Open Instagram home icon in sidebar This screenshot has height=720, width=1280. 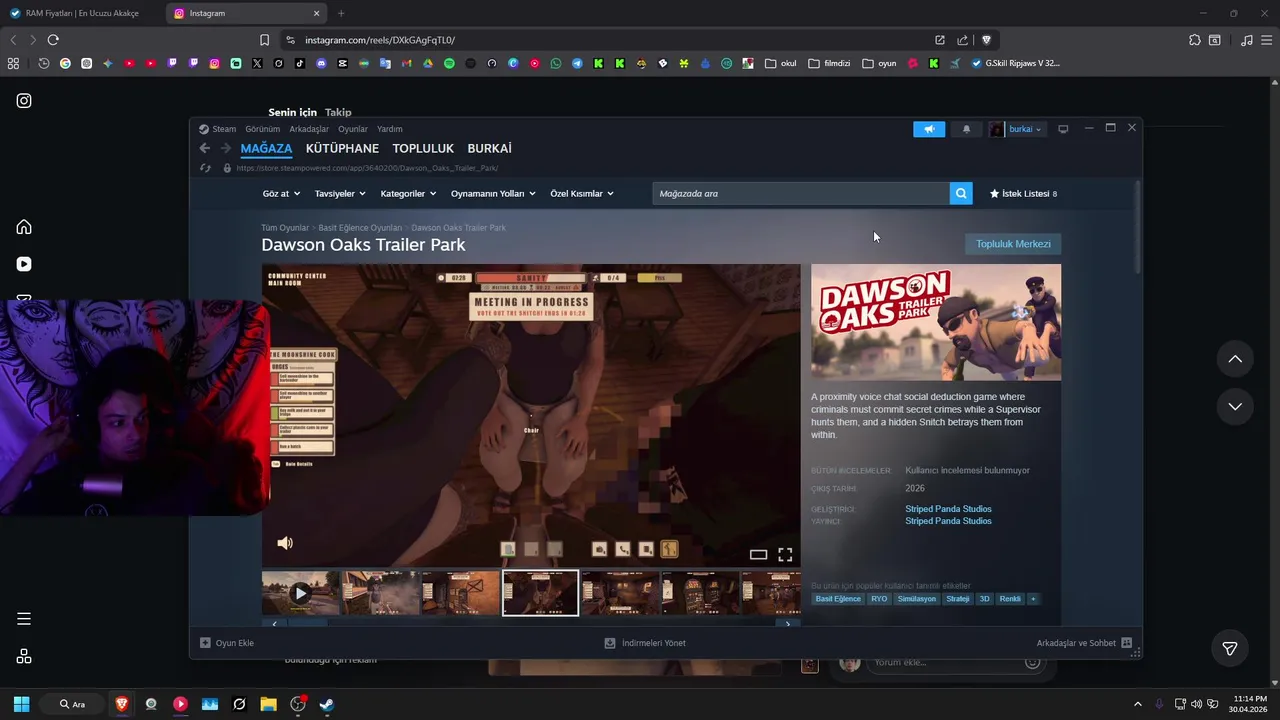click(24, 227)
